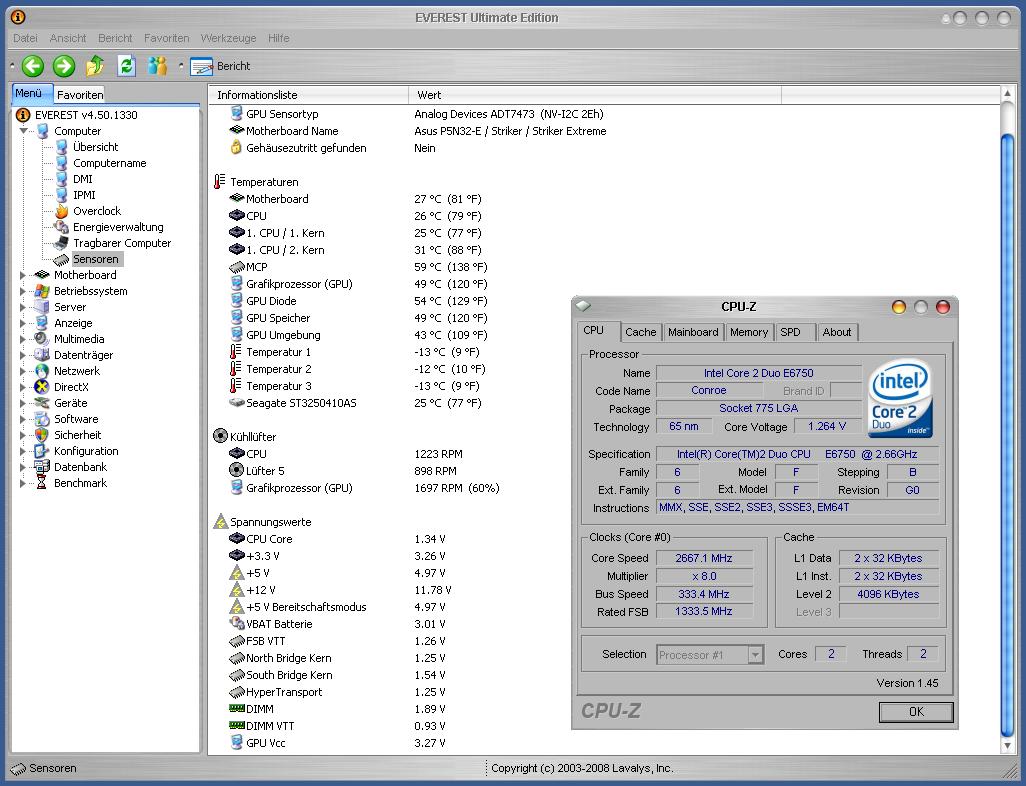Click the folder Up-level toolbar icon
This screenshot has width=1026, height=786.
tap(95, 66)
